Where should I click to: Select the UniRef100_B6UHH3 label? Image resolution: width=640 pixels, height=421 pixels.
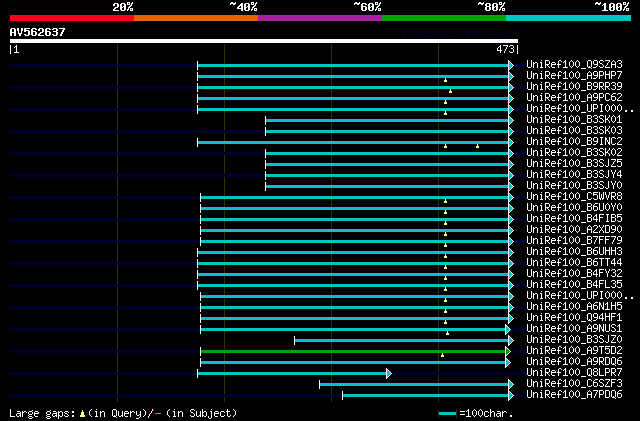click(574, 252)
